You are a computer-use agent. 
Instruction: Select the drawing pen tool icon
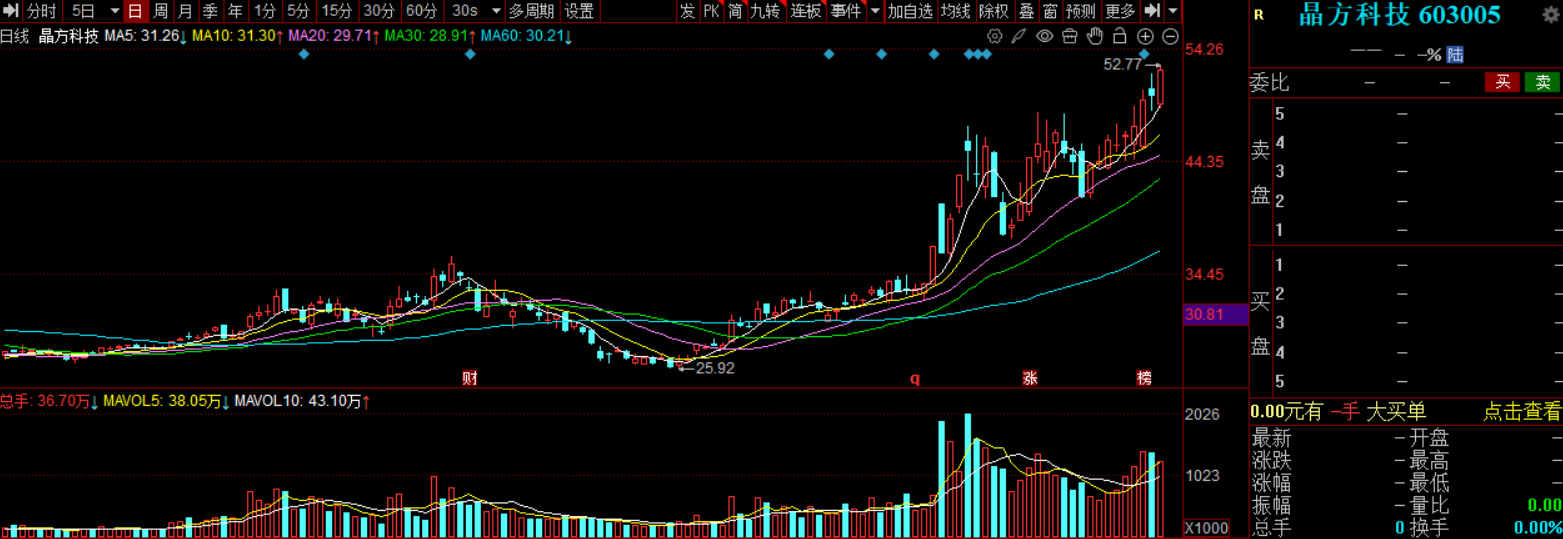click(x=1019, y=36)
